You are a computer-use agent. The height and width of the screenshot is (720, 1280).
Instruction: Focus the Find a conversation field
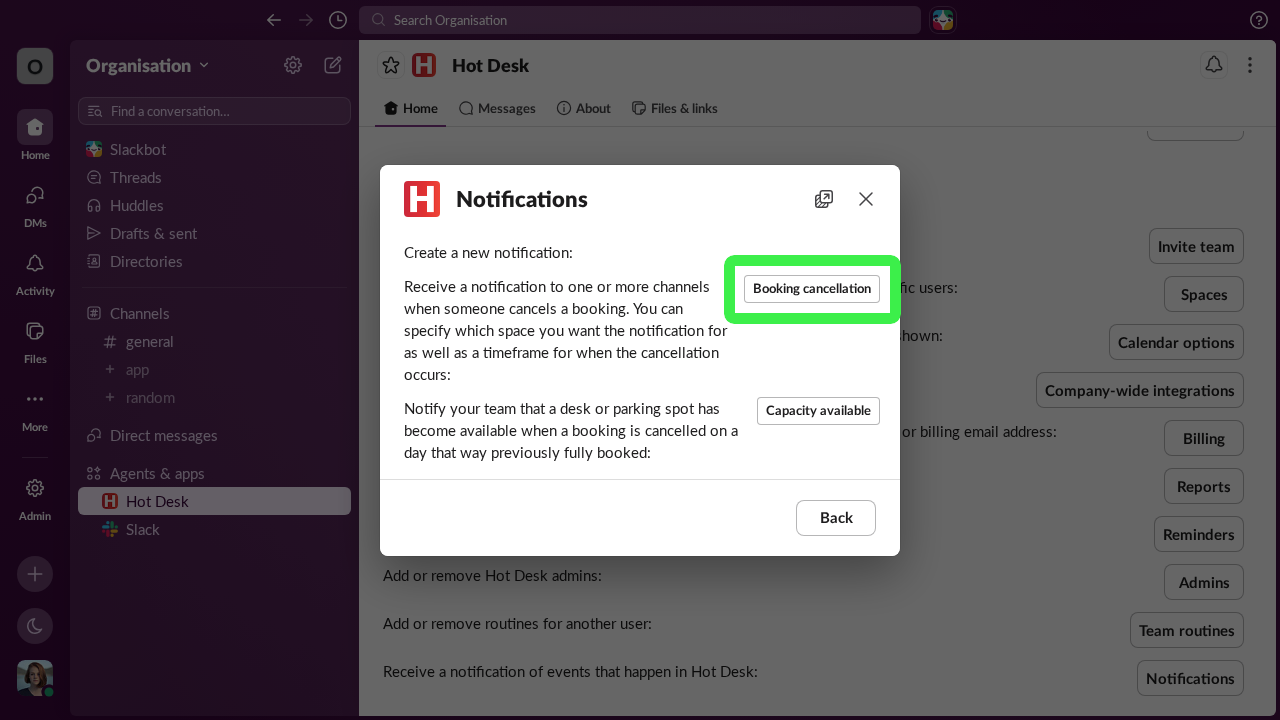click(214, 111)
